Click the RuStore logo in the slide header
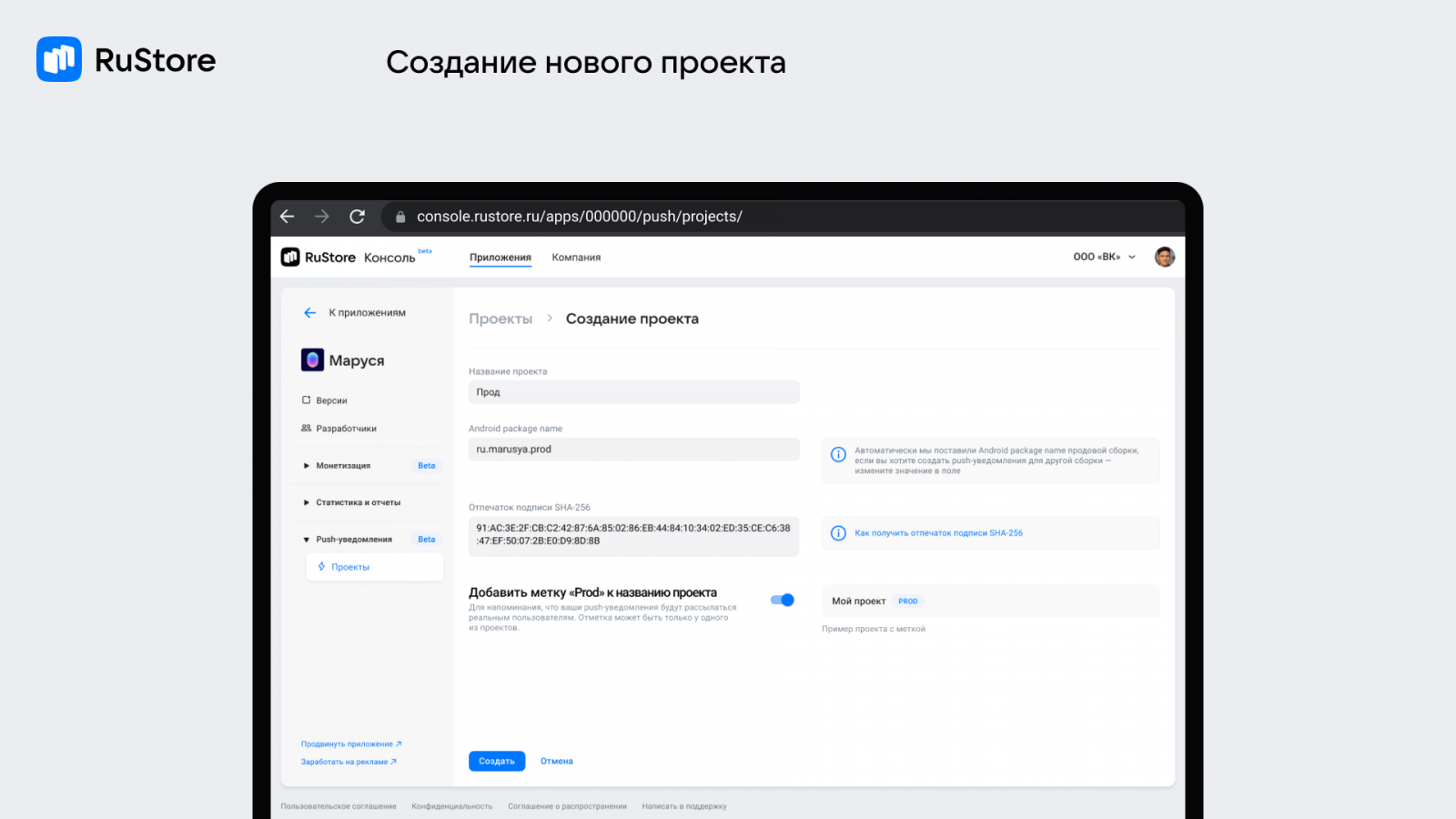Viewport: 1456px width, 819px height. 126,60
